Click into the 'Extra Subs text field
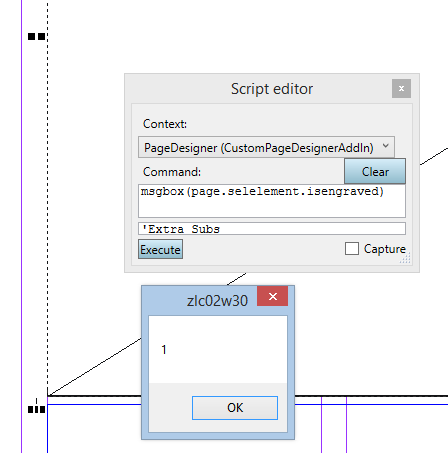 point(272,229)
